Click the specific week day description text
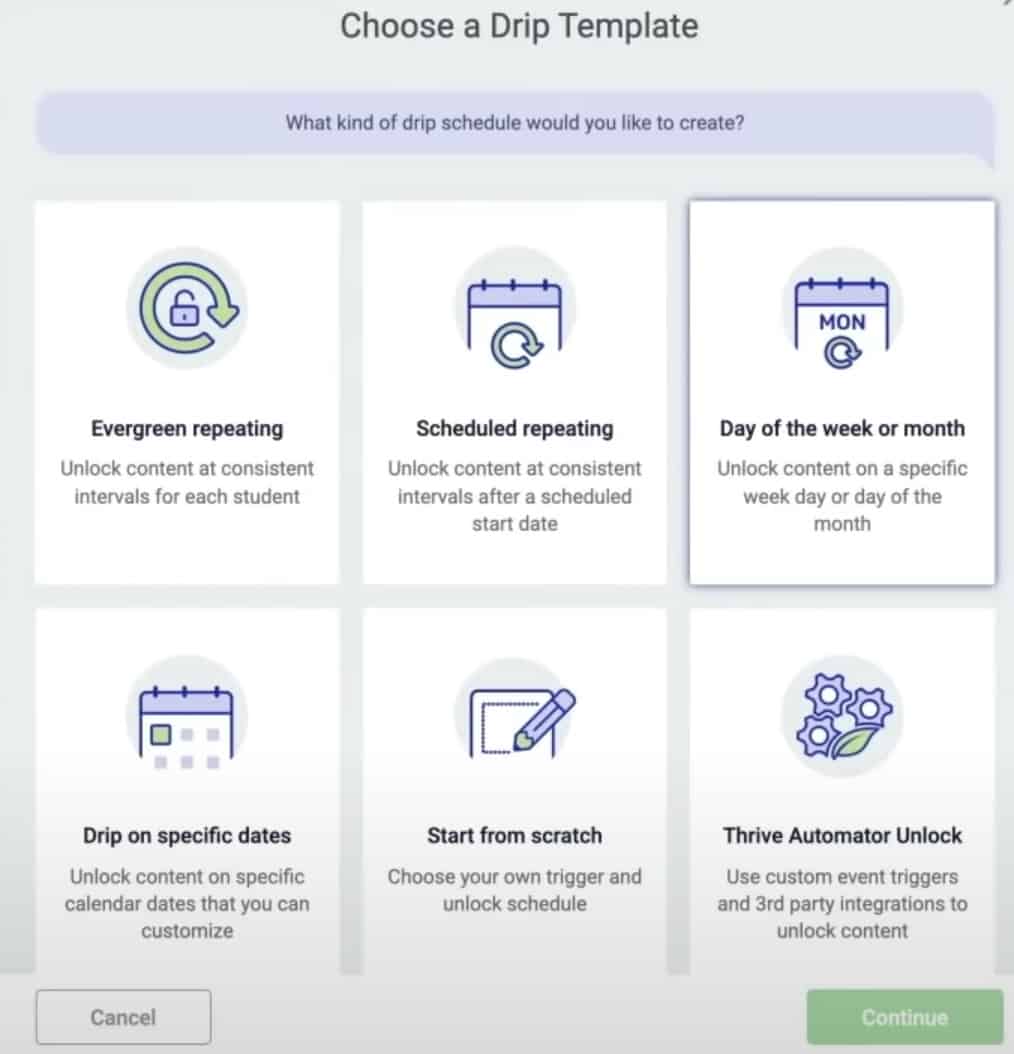 coord(842,496)
